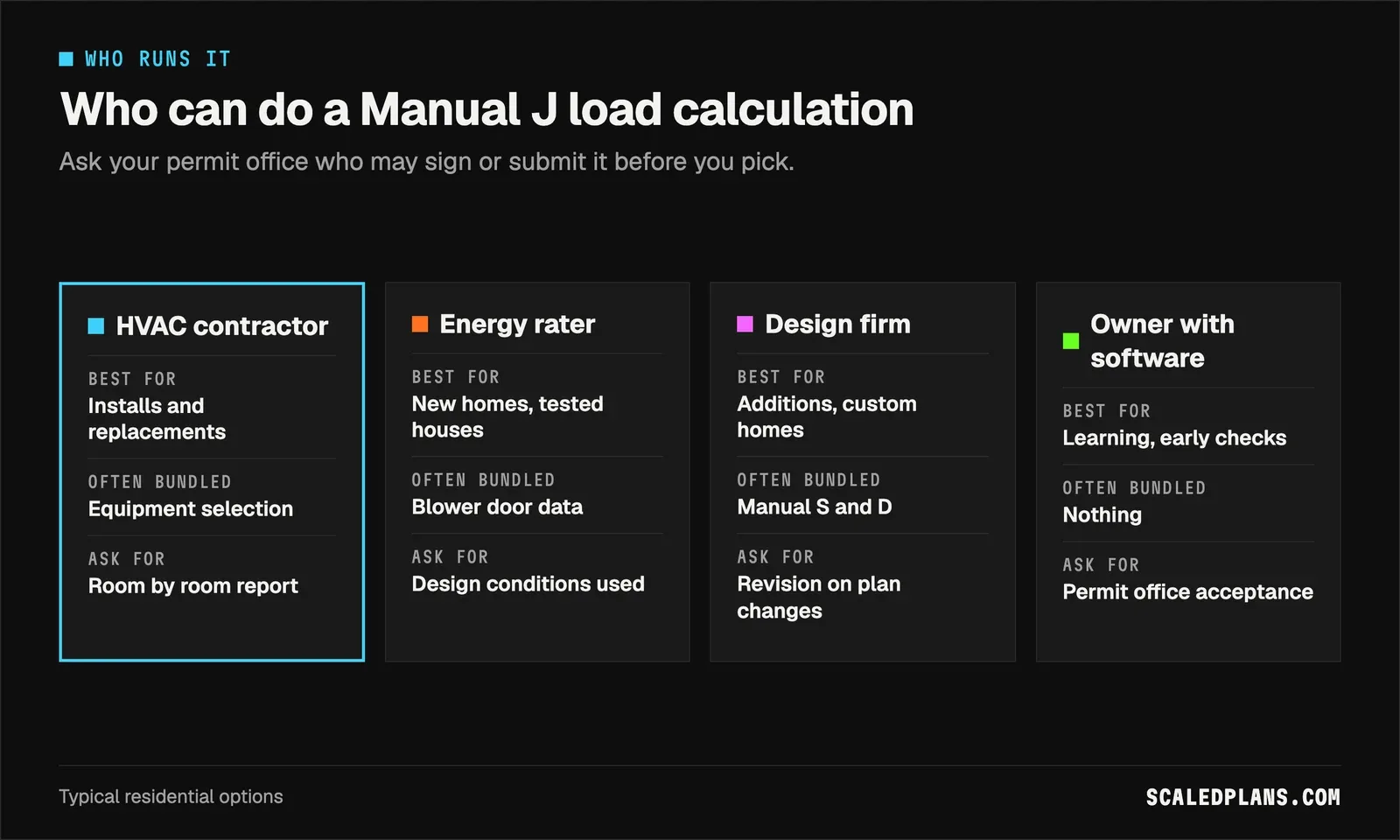The width and height of the screenshot is (1400, 840).
Task: Click the text New homes, tested houses
Action: 507,417
